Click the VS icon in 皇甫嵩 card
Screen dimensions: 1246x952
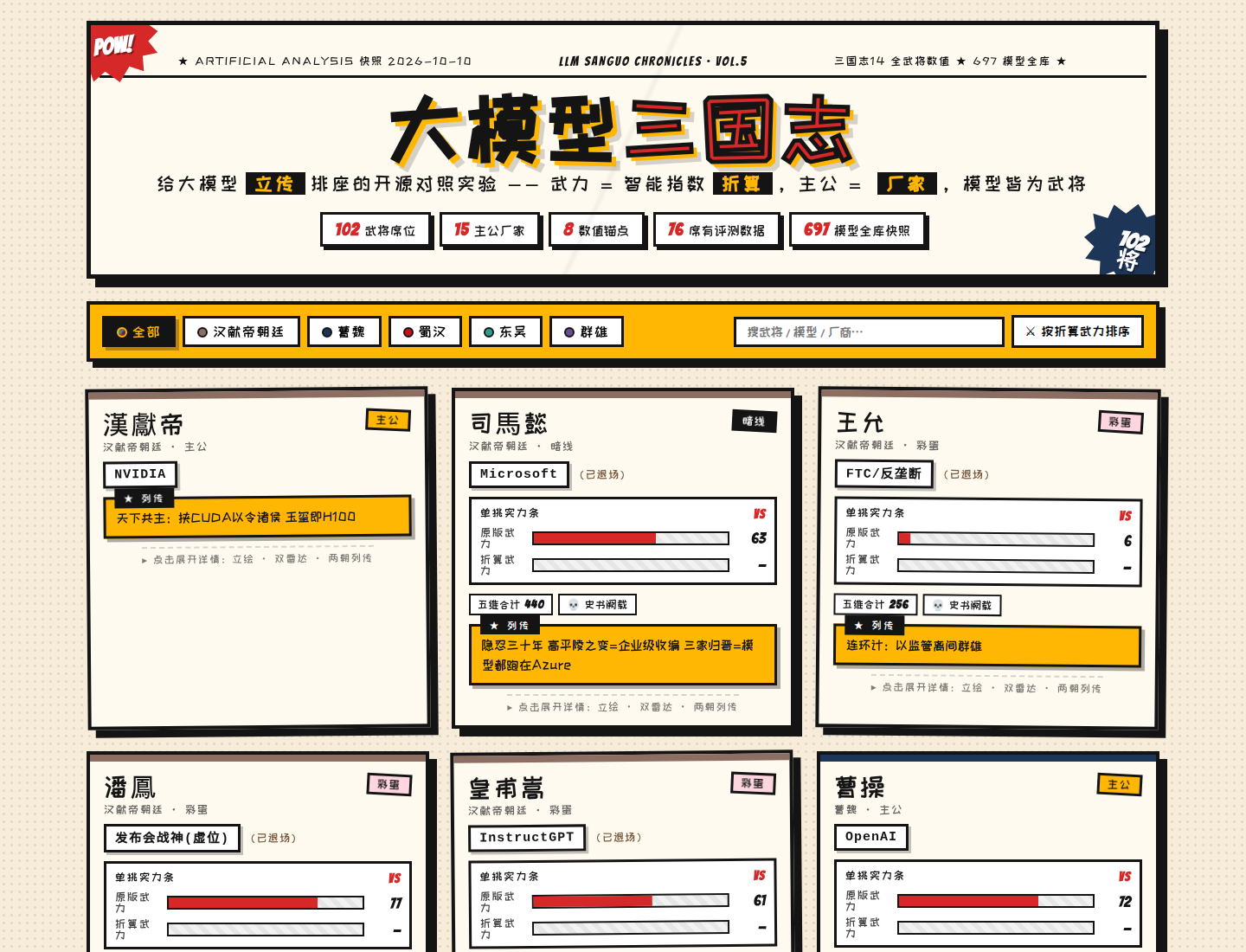pos(760,876)
